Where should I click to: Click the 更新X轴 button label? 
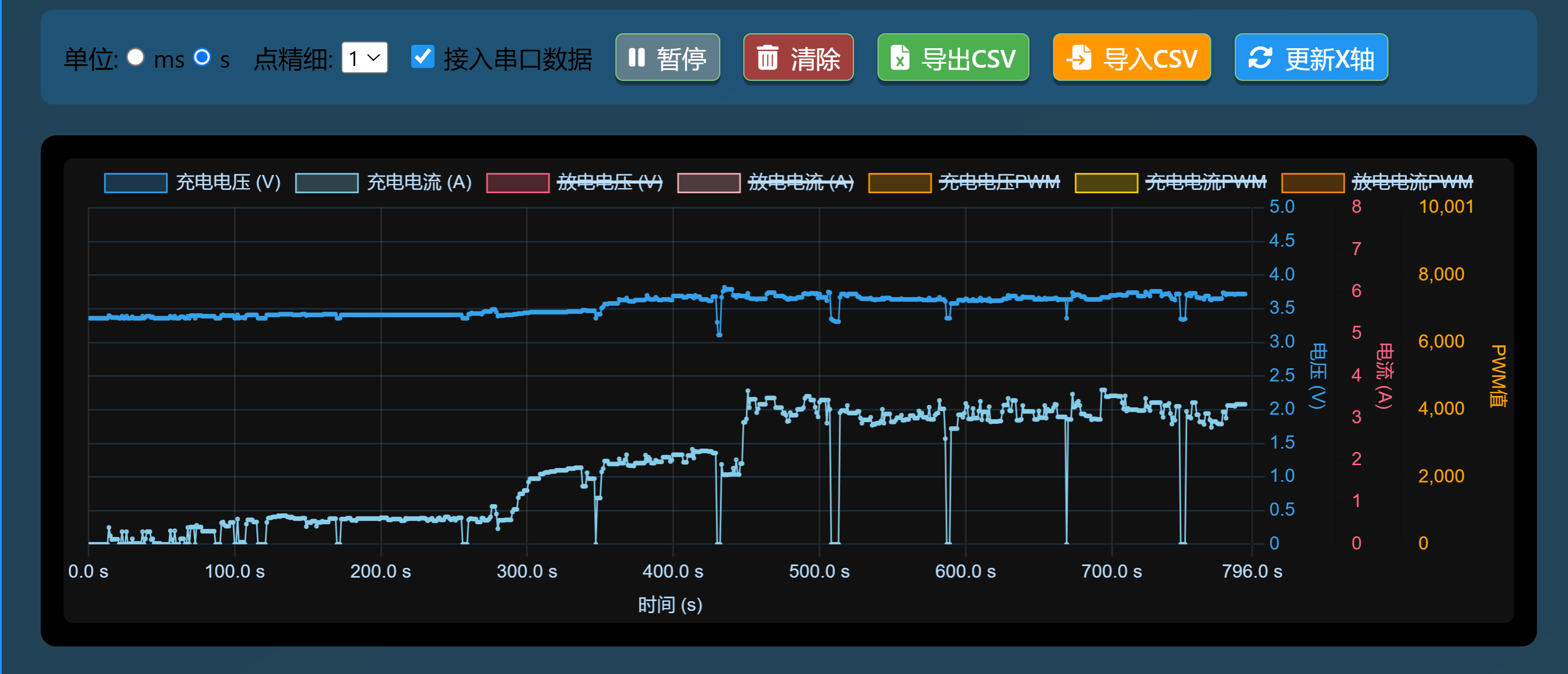tap(1329, 59)
